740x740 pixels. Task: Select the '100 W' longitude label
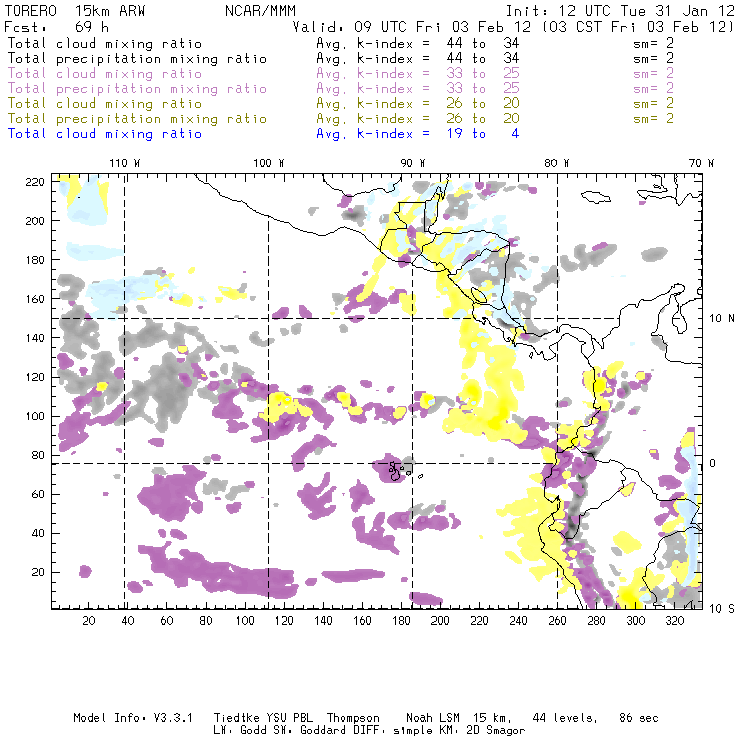click(269, 163)
